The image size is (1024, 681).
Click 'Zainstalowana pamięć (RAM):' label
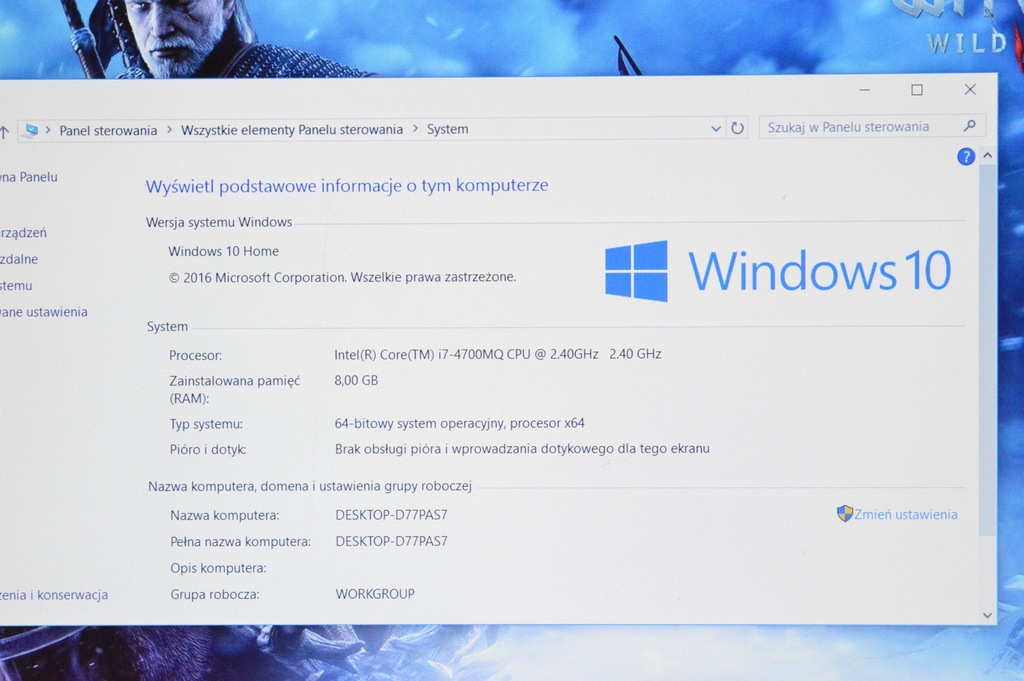point(234,390)
